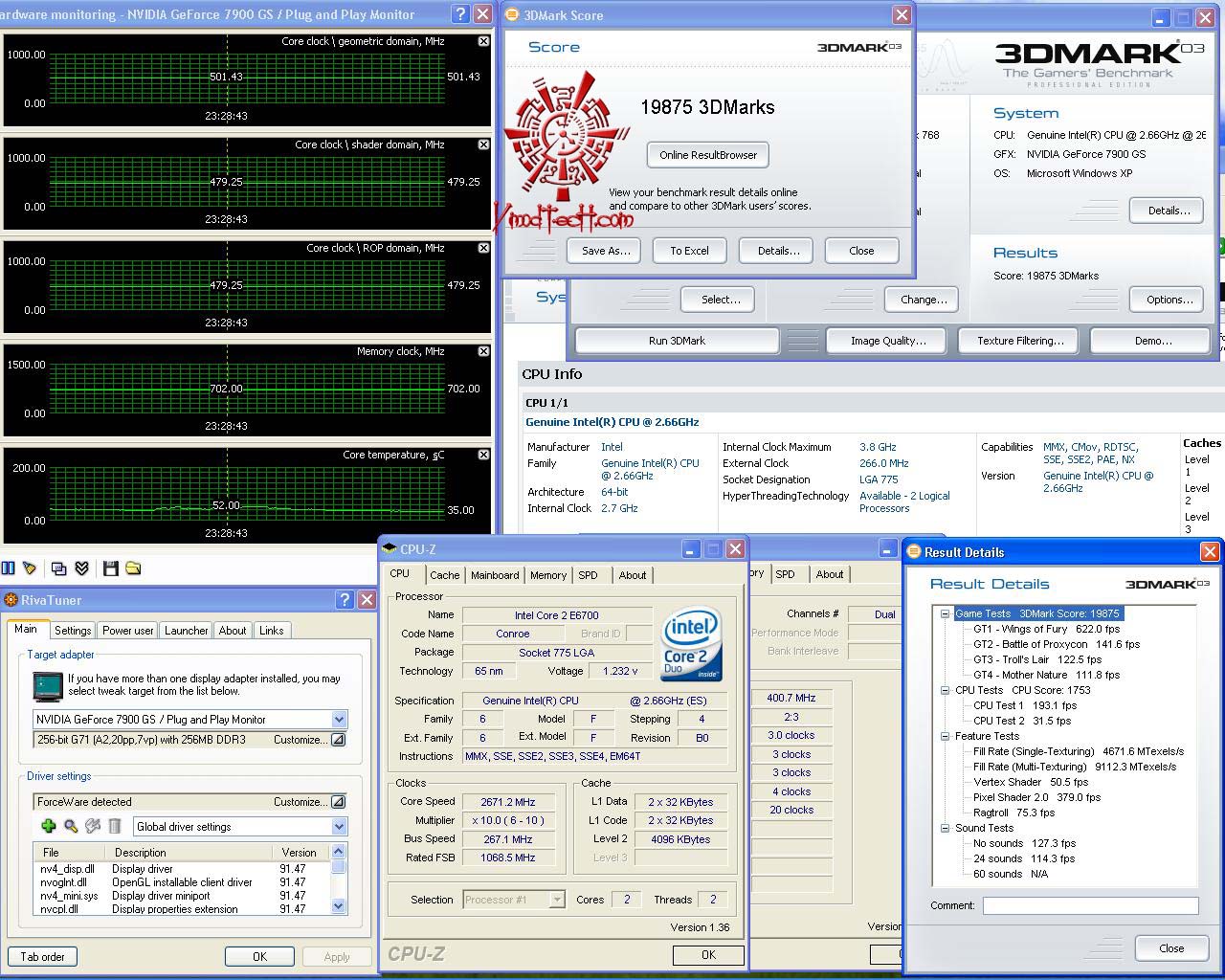Switch to the Settings tab in RivaTuner
1225x980 pixels.
coord(73,631)
